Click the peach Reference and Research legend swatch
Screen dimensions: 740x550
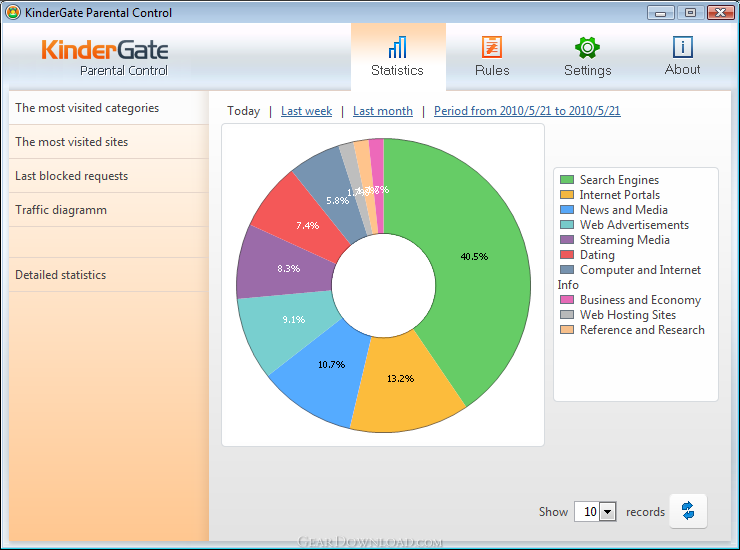(567, 330)
